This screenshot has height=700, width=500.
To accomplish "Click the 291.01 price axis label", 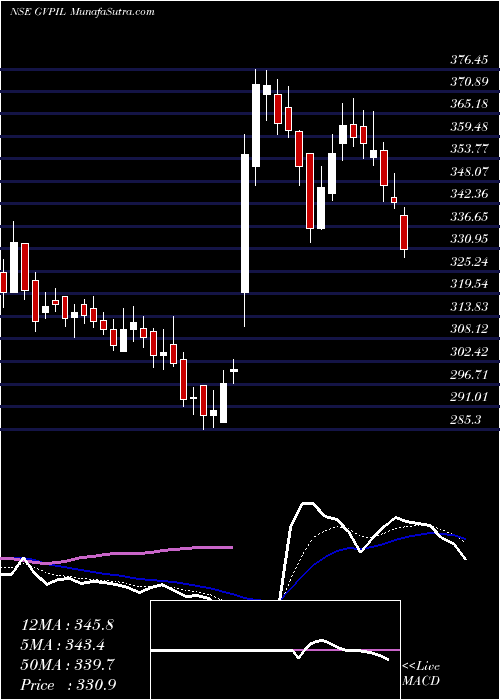I will tap(468, 397).
